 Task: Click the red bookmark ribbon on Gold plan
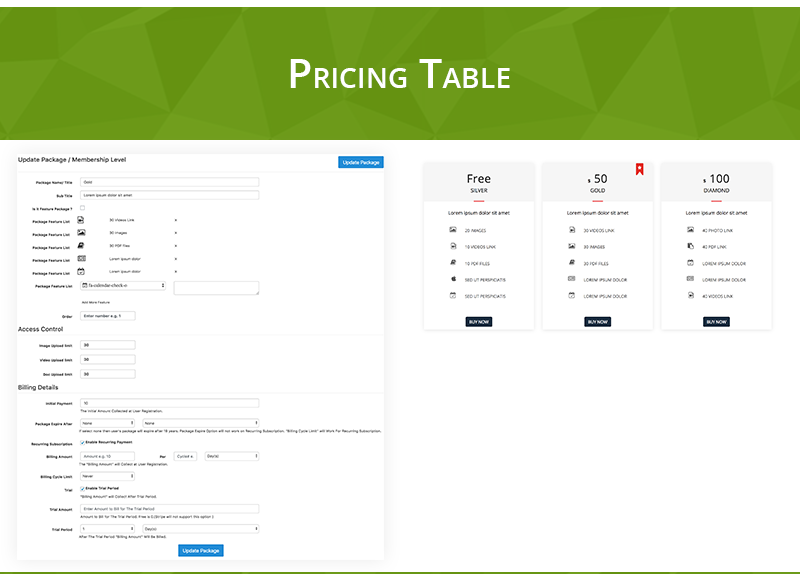pos(639,168)
